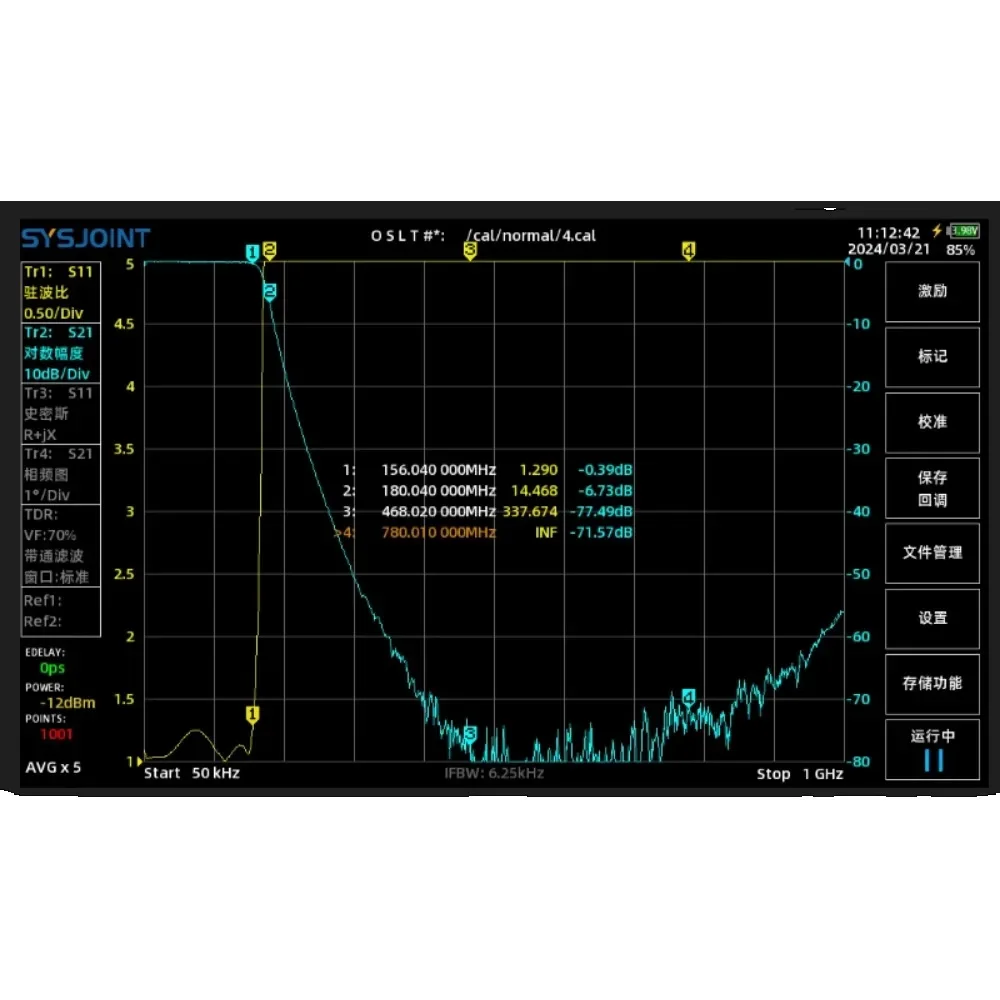Tap the charging lightning bolt icon
This screenshot has height=1000, width=1000.
(937, 230)
